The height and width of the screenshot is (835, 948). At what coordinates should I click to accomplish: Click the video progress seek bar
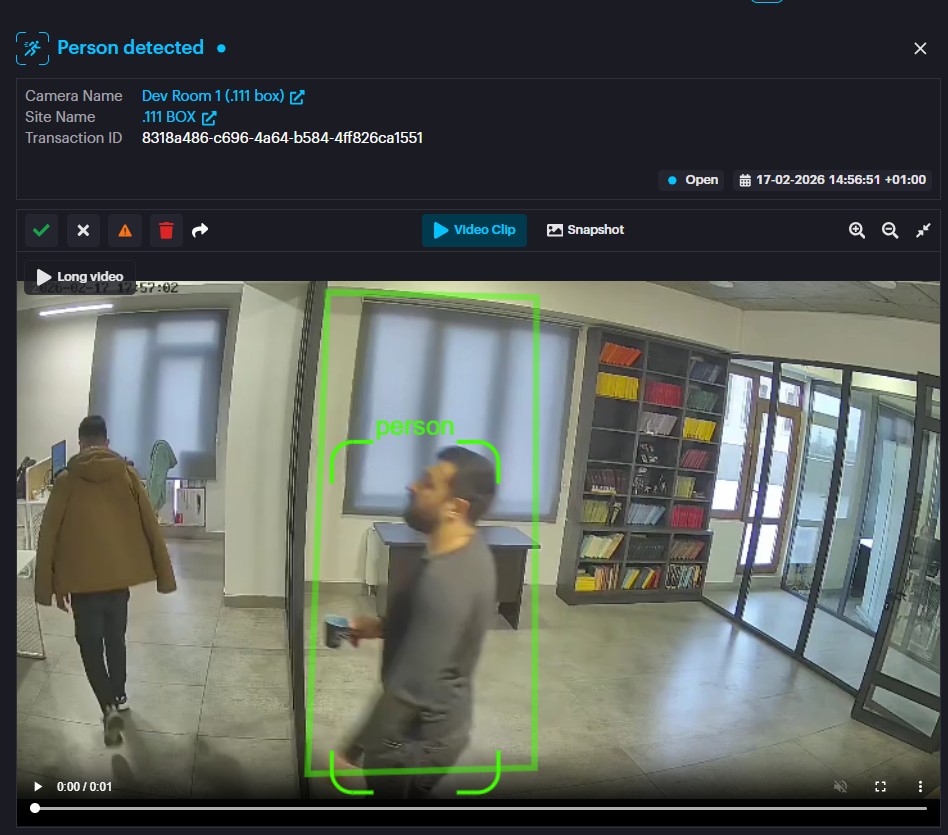click(480, 808)
